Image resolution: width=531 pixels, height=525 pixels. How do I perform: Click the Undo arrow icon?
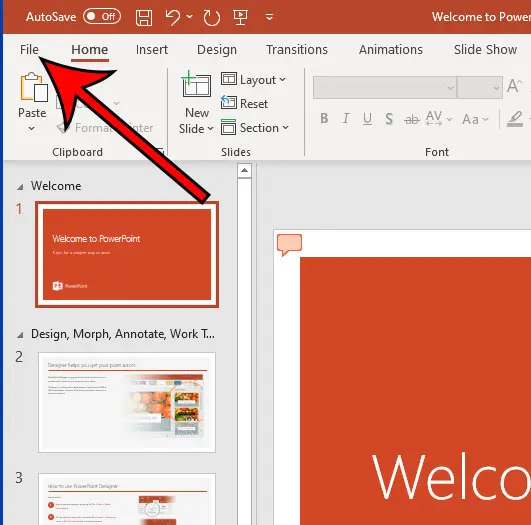point(173,17)
